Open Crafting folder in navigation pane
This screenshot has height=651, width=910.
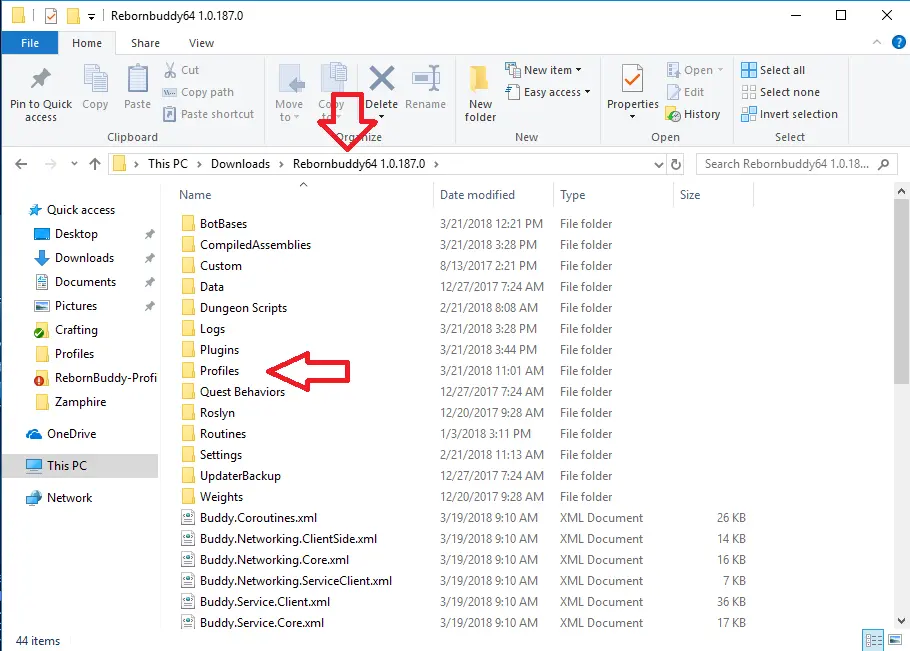[76, 330]
